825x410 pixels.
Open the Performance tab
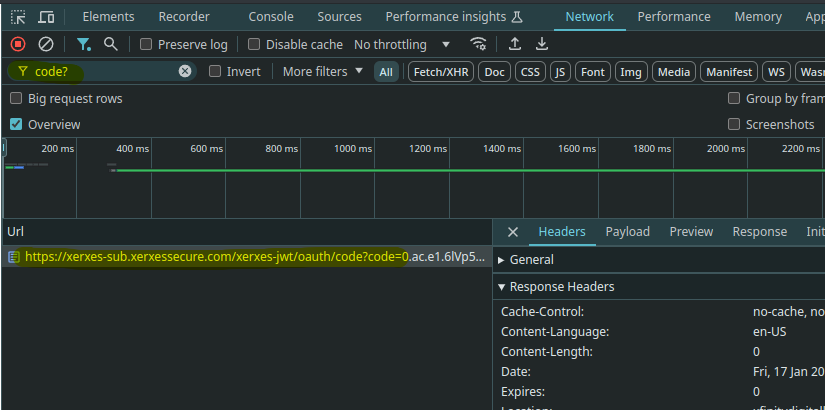tap(674, 17)
